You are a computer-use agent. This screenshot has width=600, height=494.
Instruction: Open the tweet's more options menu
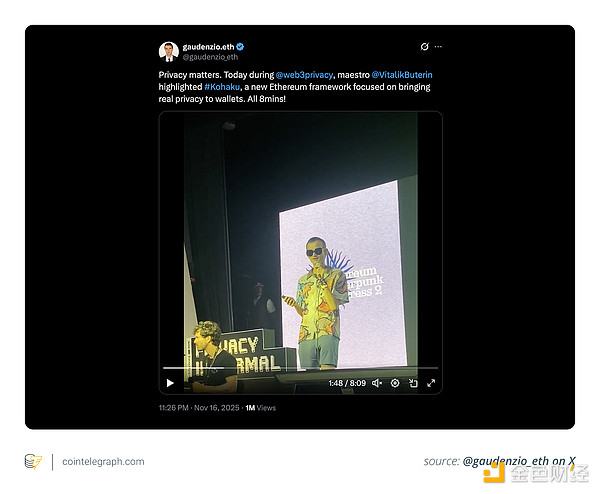tap(438, 47)
